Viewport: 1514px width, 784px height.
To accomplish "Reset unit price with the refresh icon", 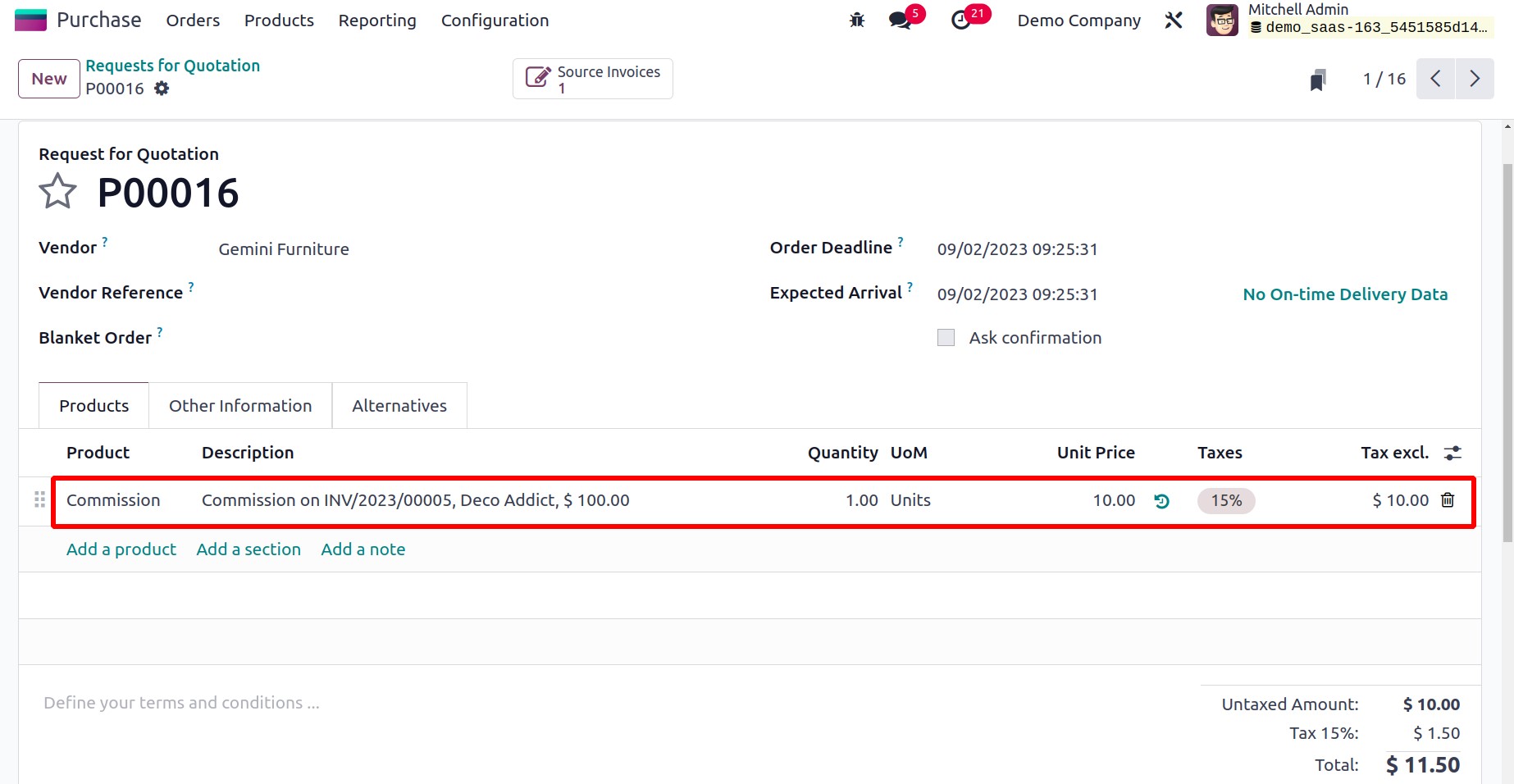I will 1161,501.
